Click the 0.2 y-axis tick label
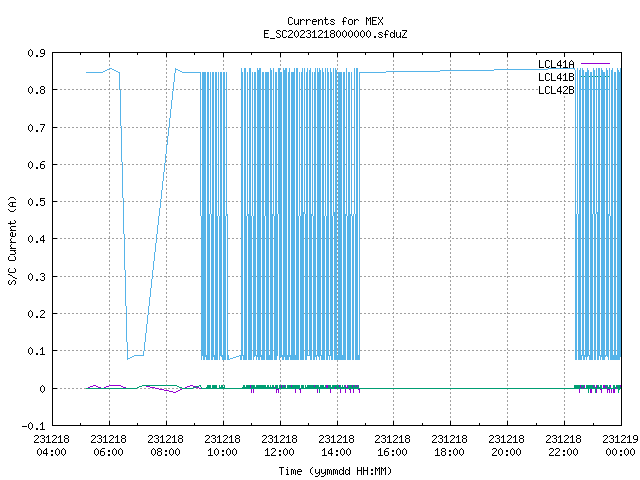The height and width of the screenshot is (480, 640). pos(36,314)
